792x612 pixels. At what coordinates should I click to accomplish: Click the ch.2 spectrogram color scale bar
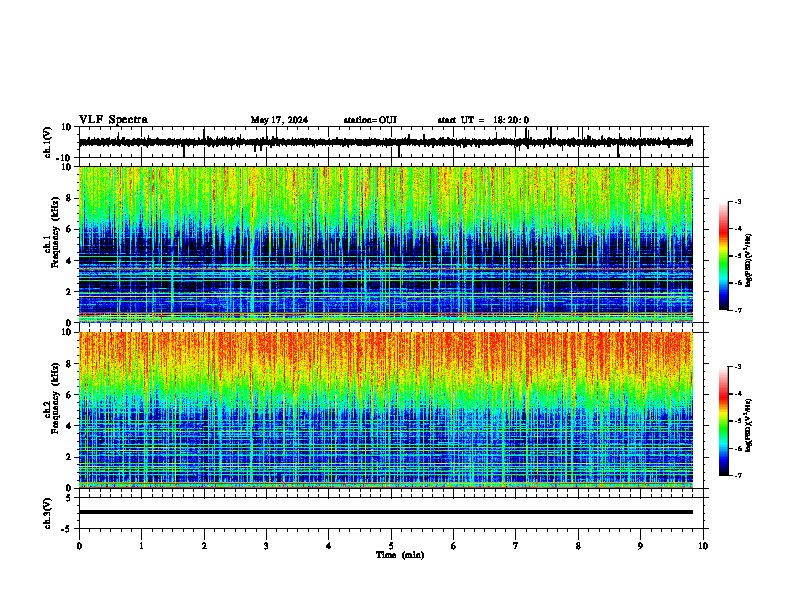tap(724, 421)
